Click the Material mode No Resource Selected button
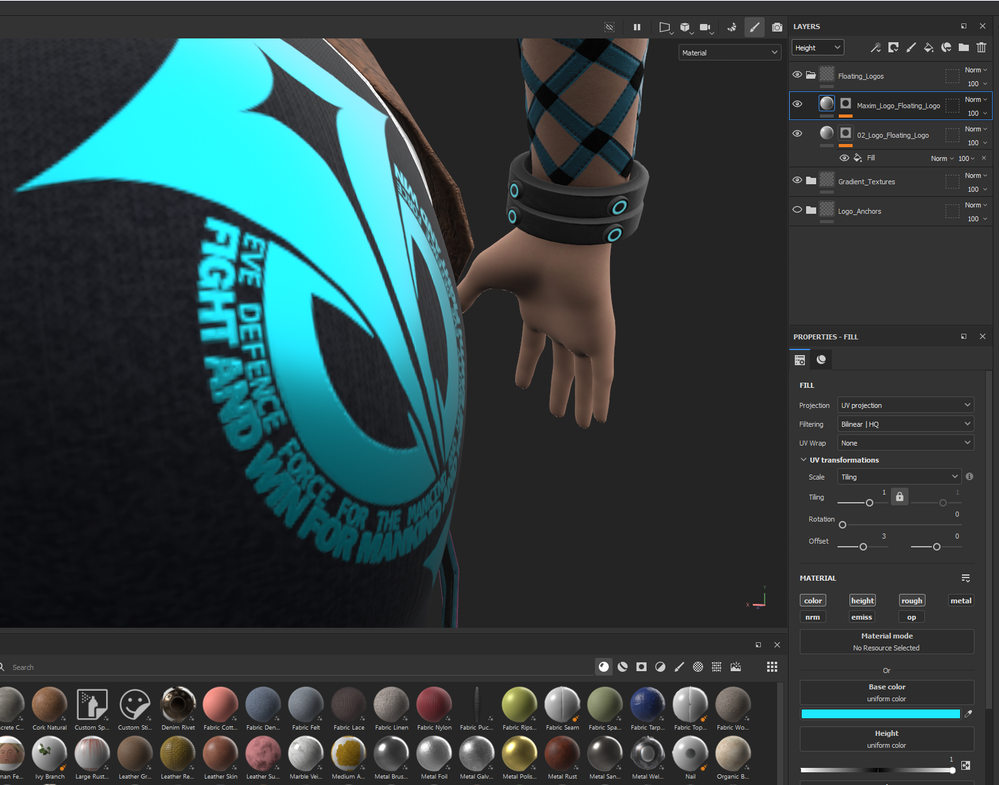 (886, 642)
